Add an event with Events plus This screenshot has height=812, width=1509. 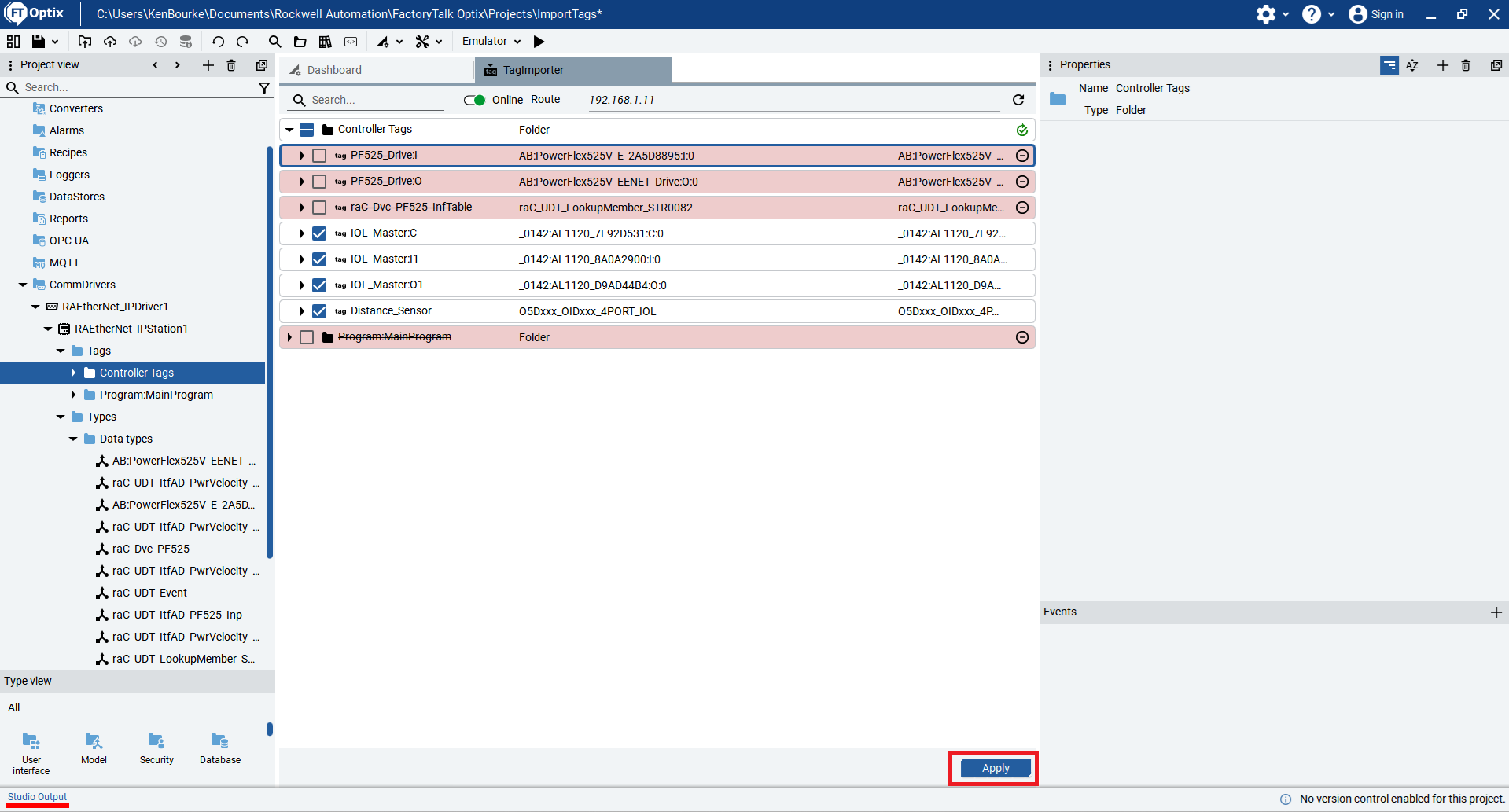click(1496, 612)
